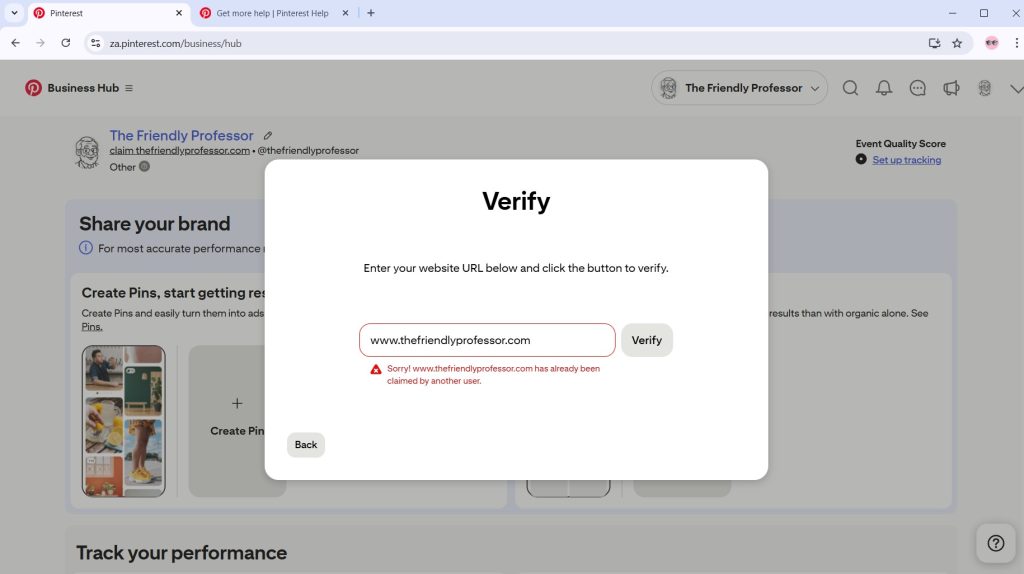
Task: Expand the account chevron at far right
Action: (x=1016, y=88)
